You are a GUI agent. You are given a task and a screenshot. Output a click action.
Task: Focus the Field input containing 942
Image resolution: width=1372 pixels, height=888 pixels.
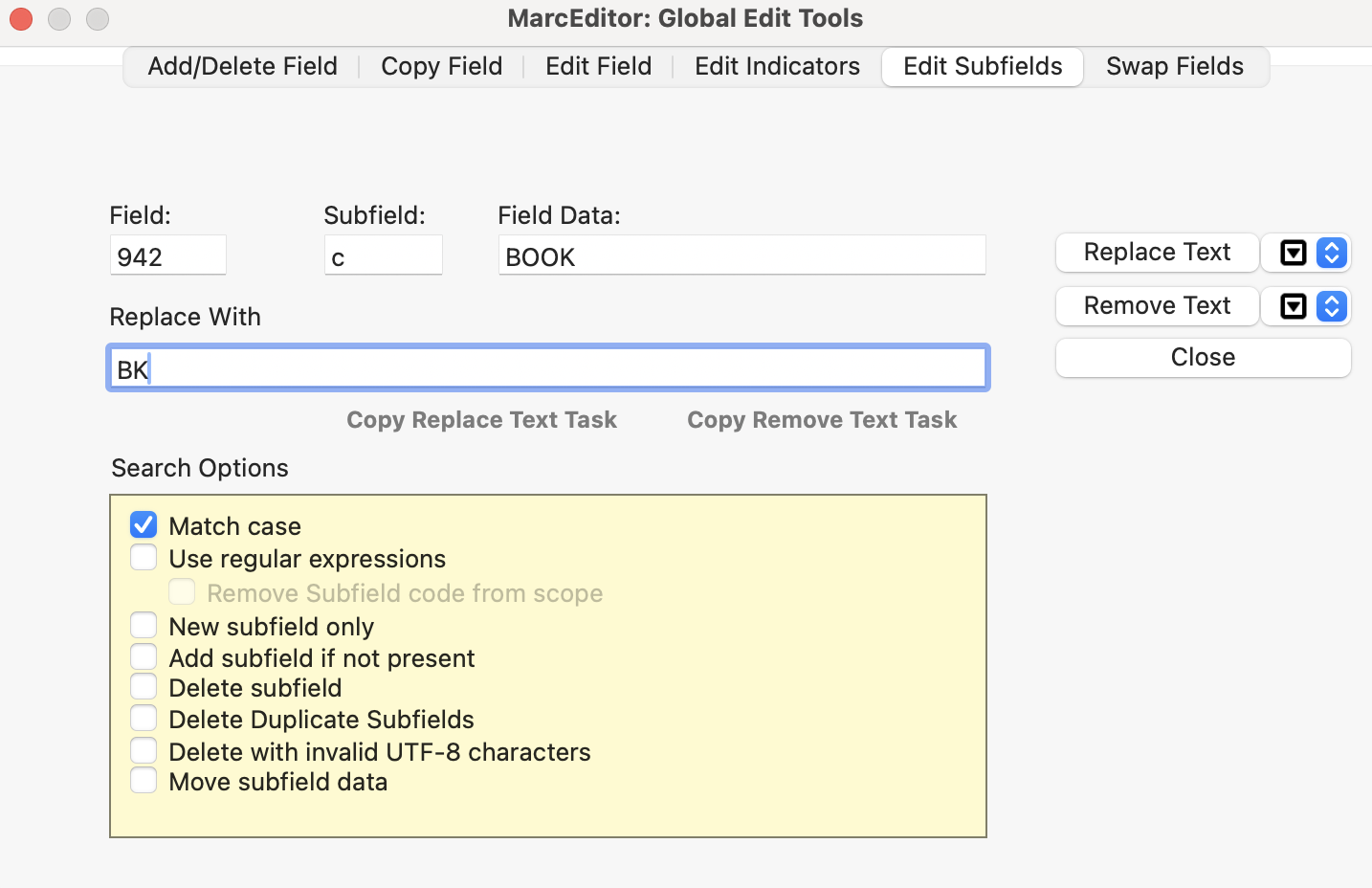[x=168, y=255]
